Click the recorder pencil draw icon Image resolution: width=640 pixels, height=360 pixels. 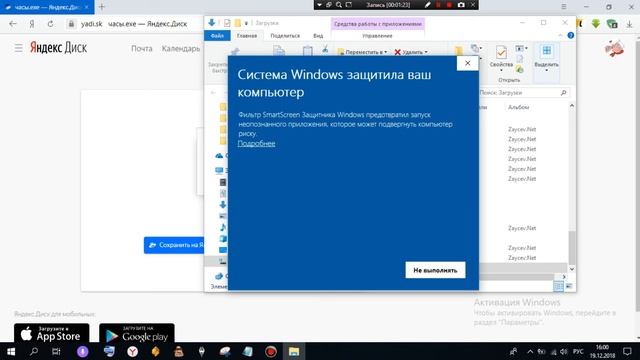tap(427, 5)
